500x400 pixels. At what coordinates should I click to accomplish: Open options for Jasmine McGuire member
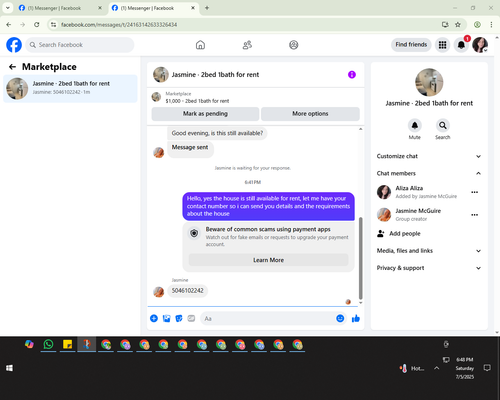click(475, 215)
